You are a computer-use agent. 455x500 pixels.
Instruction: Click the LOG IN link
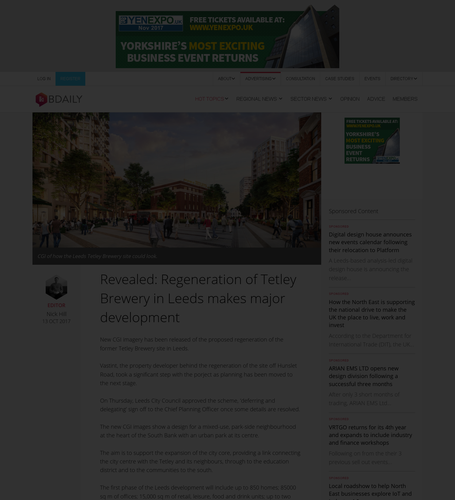pyautogui.click(x=44, y=79)
